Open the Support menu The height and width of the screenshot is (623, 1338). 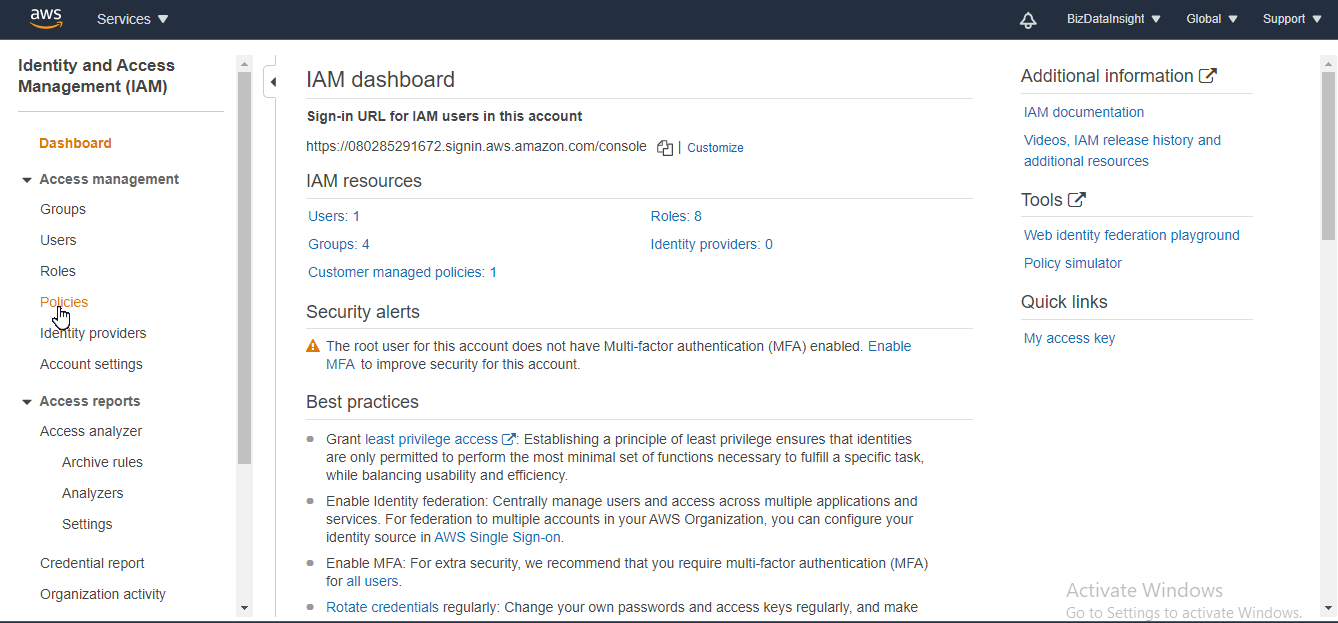pyautogui.click(x=1291, y=18)
